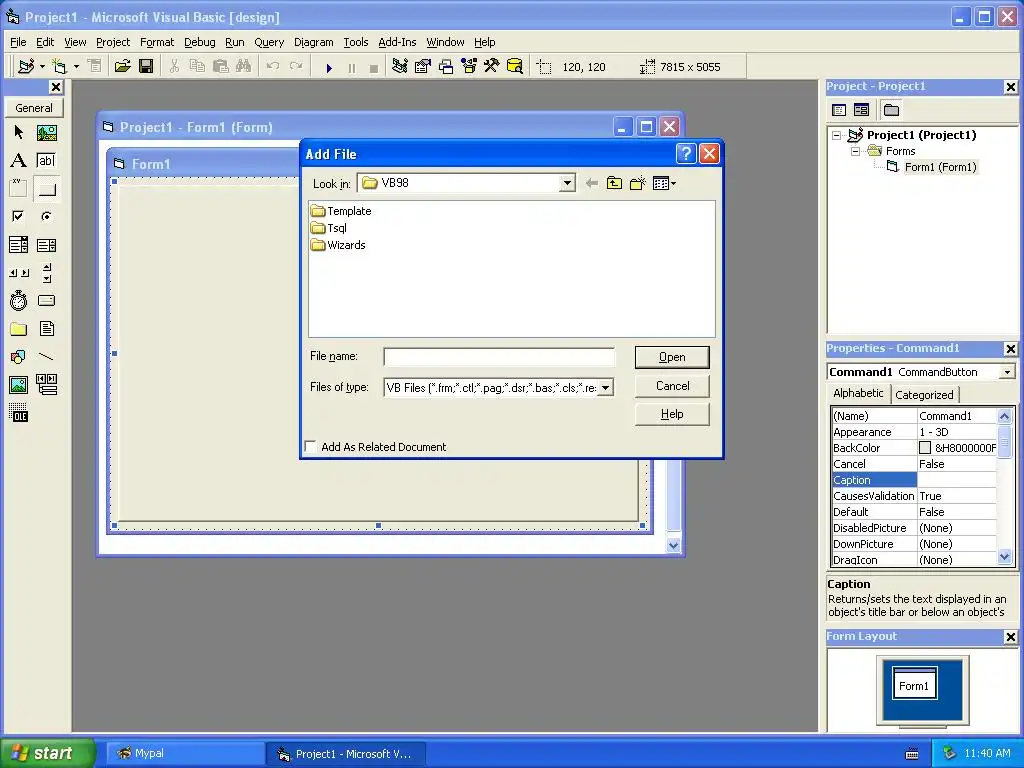Select the TextBox (abl) control tool
Image resolution: width=1024 pixels, height=768 pixels.
tap(46, 161)
